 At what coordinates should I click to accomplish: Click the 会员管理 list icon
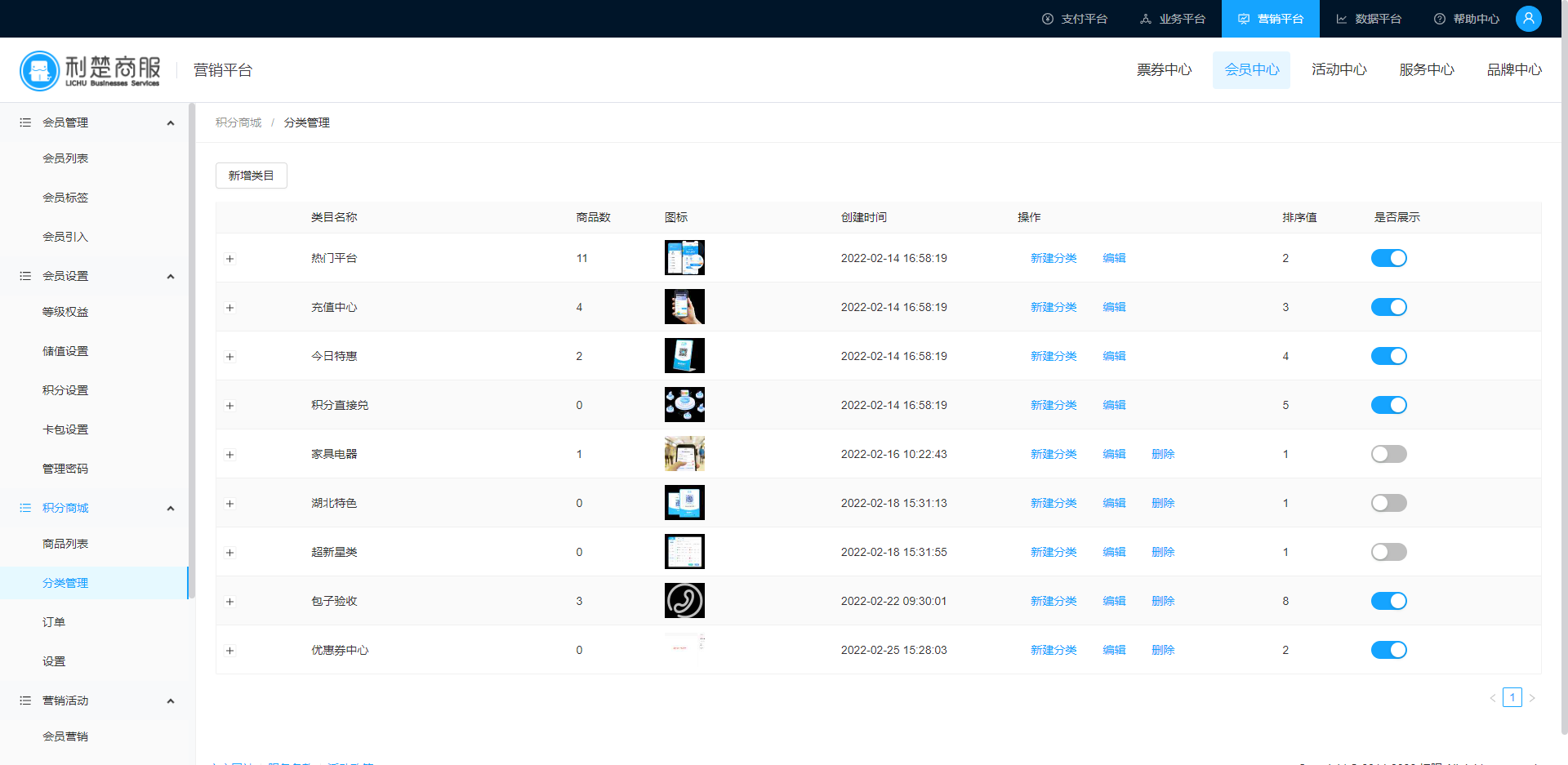click(x=25, y=122)
